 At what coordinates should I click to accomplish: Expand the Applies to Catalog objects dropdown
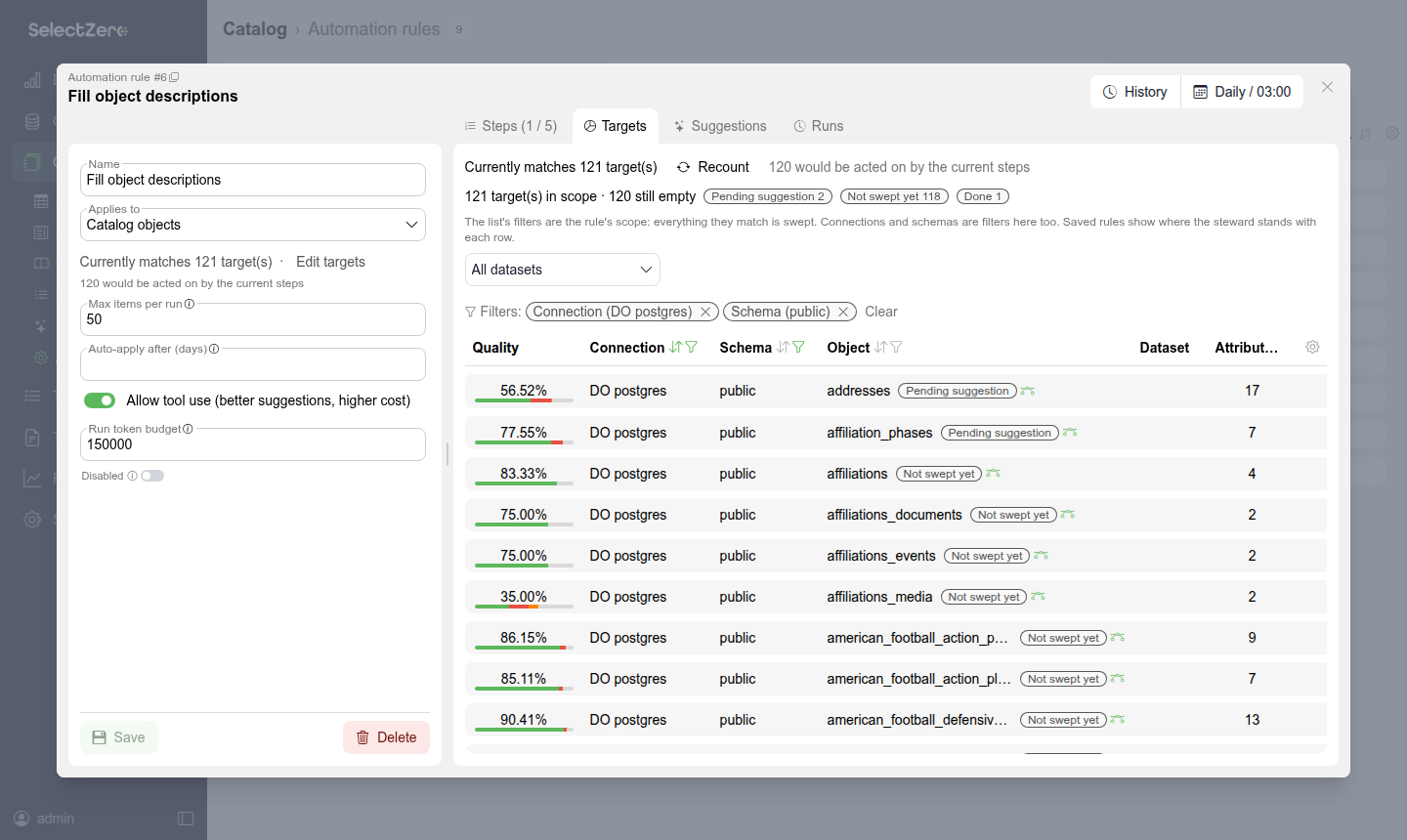click(x=253, y=225)
